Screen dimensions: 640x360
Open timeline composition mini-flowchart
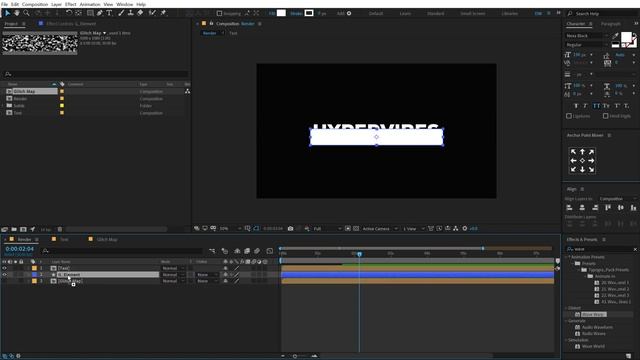pos(212,251)
